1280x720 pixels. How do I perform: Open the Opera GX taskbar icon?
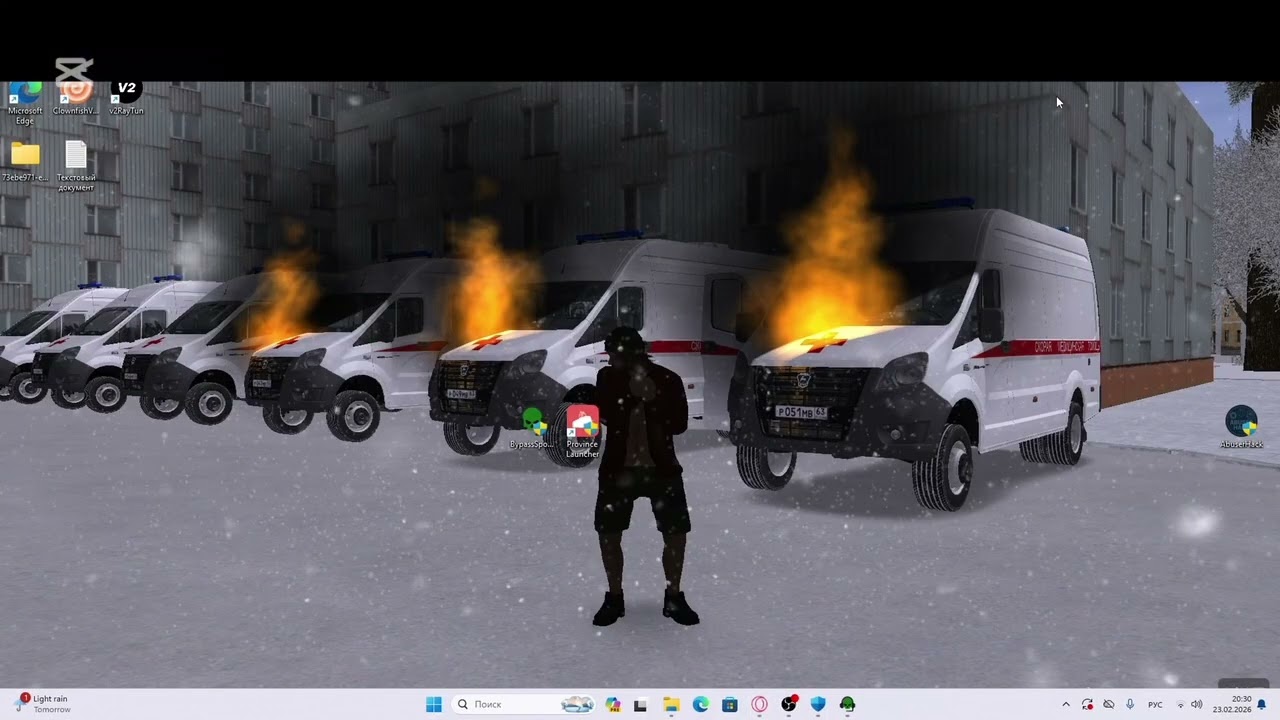(x=760, y=704)
